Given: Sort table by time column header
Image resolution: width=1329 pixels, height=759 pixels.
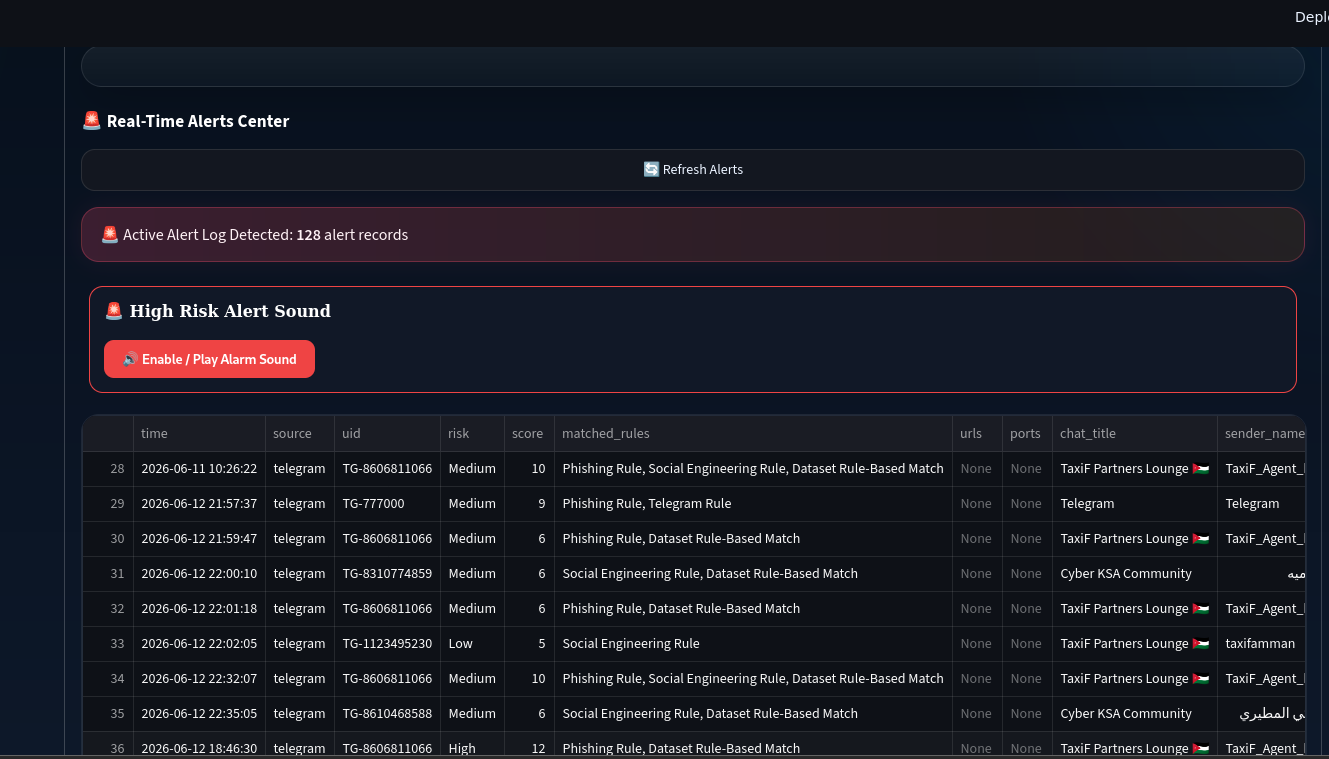Looking at the screenshot, I should tap(199, 433).
